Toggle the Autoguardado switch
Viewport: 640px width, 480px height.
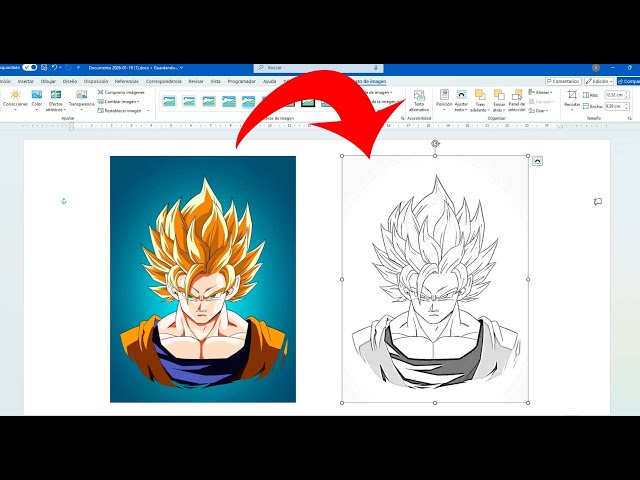tap(29, 67)
